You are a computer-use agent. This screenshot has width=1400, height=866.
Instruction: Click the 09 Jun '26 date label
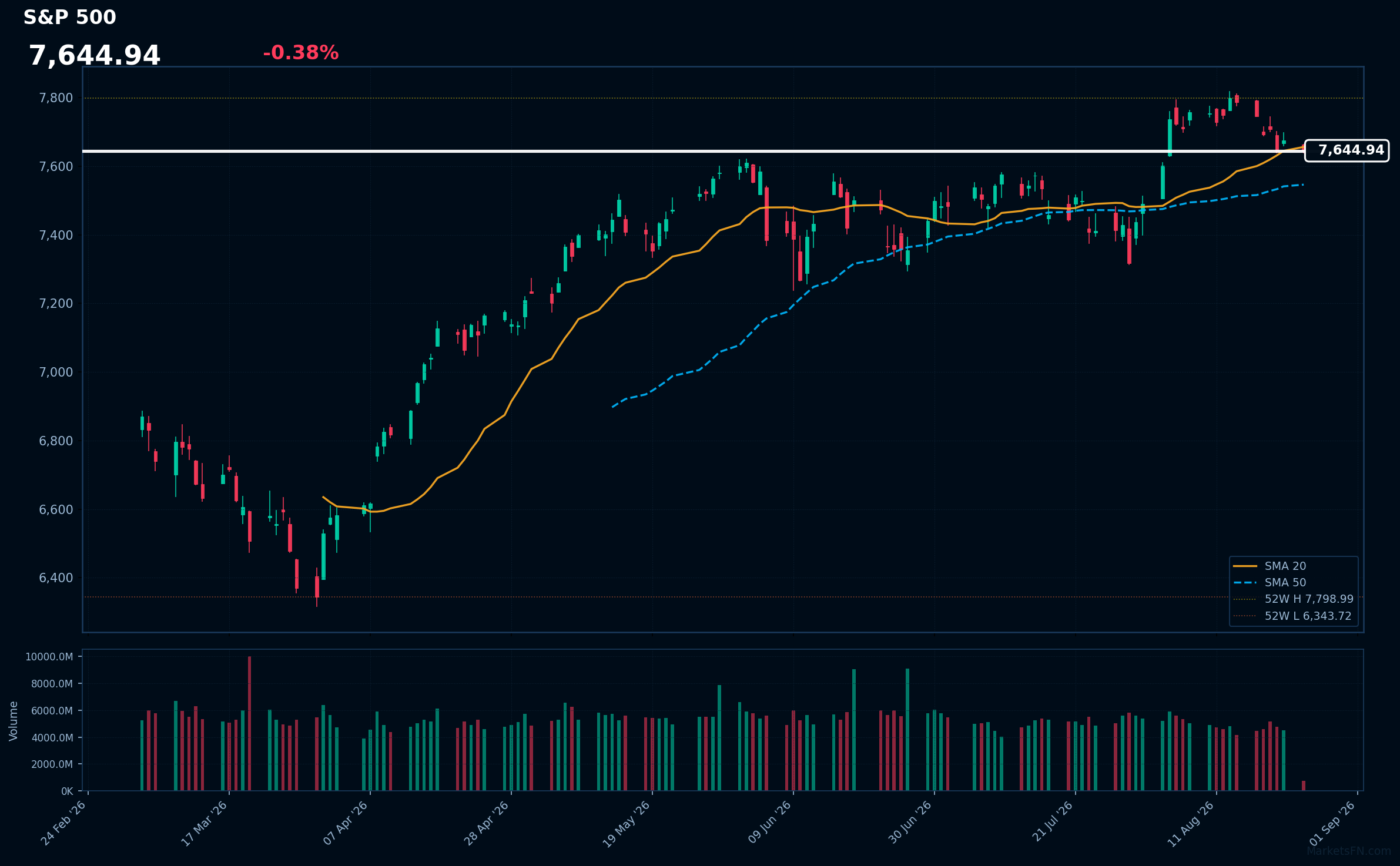click(x=769, y=823)
